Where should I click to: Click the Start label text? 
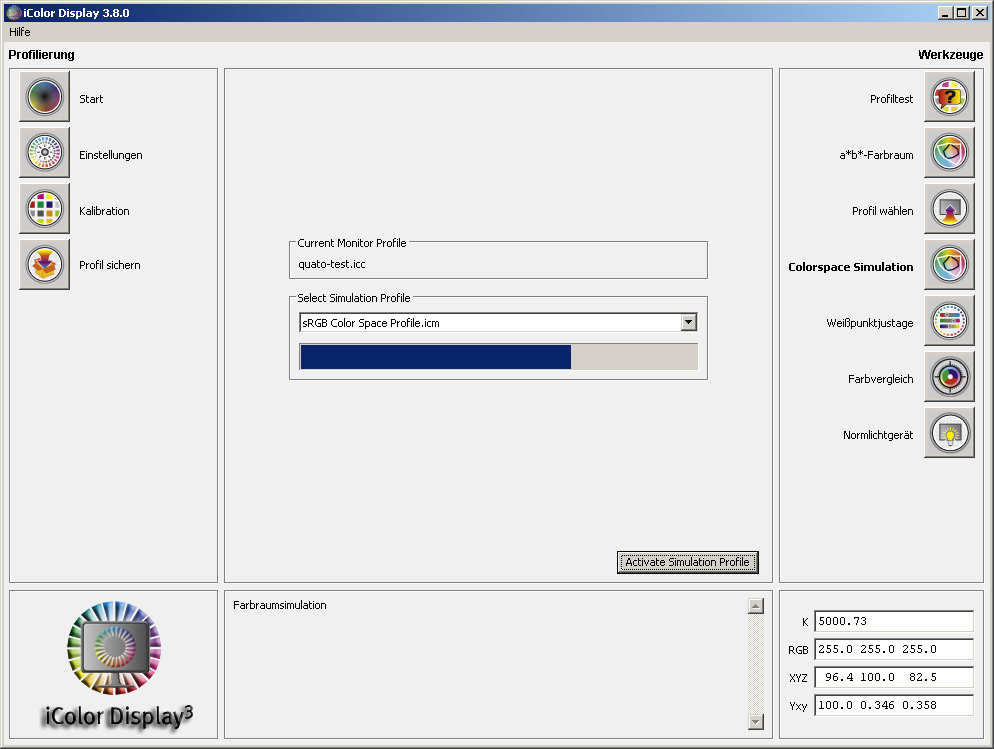tap(91, 99)
